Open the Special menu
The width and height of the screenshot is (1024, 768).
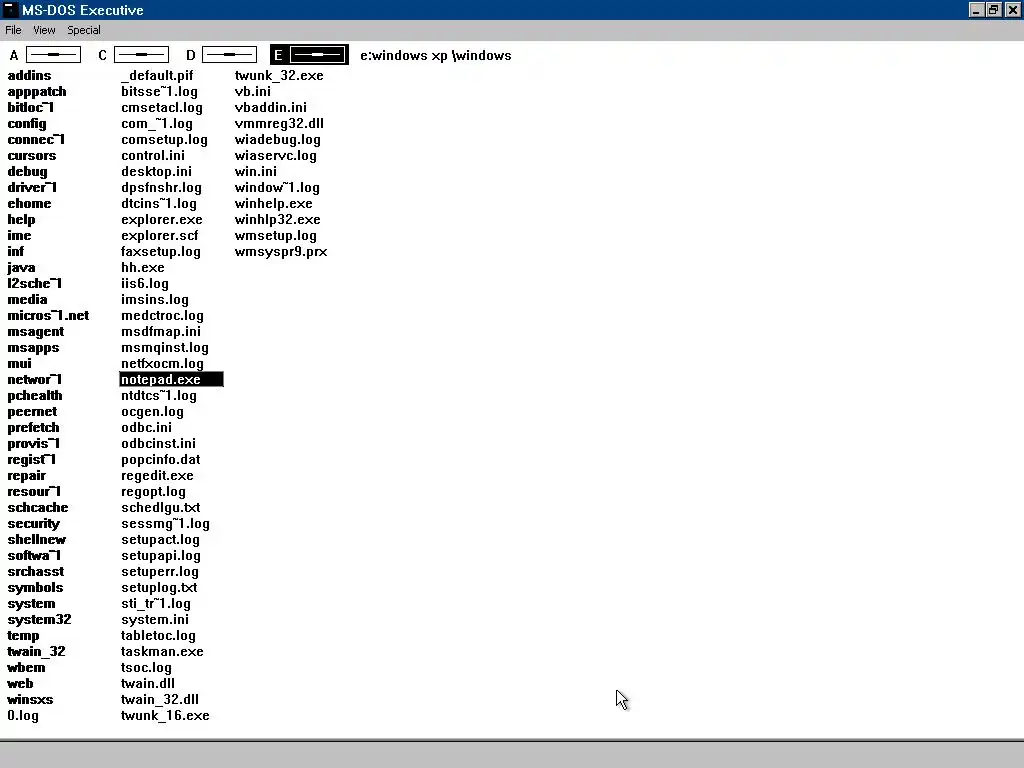(x=84, y=30)
